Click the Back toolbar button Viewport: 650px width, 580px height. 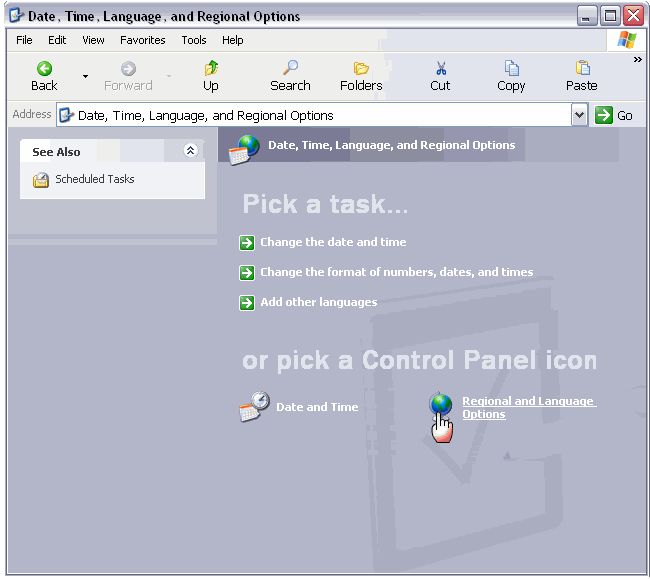click(44, 76)
